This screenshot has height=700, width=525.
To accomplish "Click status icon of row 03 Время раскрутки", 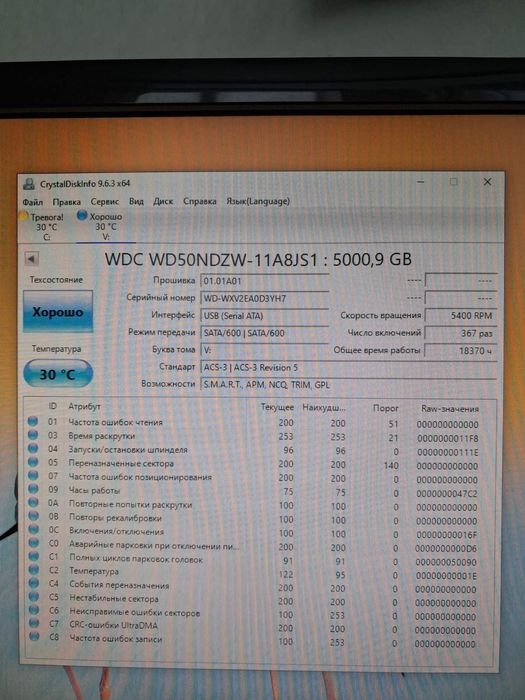I will tap(33, 434).
